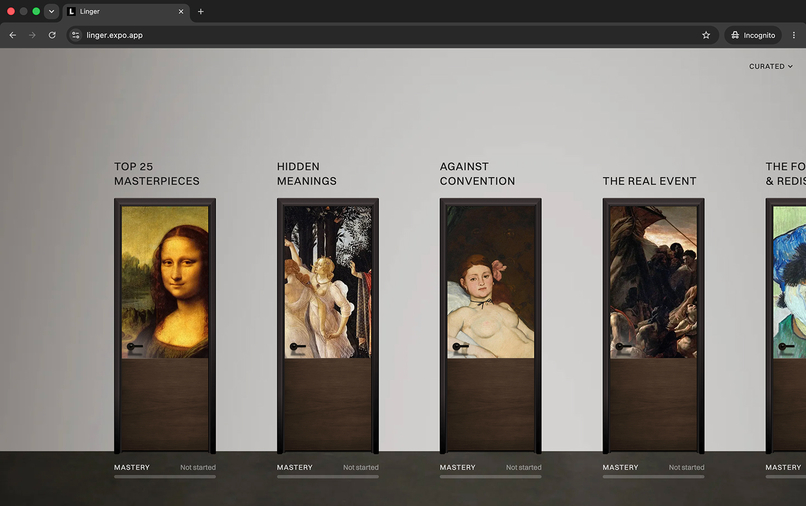The image size is (806, 506).
Task: Click the Incognito indicator button
Action: [x=753, y=35]
